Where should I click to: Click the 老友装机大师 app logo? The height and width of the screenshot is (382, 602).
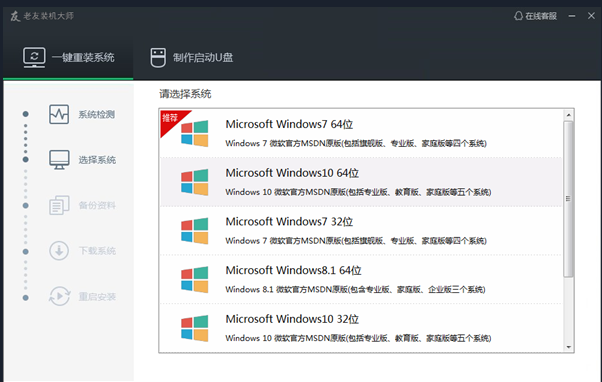click(15, 16)
